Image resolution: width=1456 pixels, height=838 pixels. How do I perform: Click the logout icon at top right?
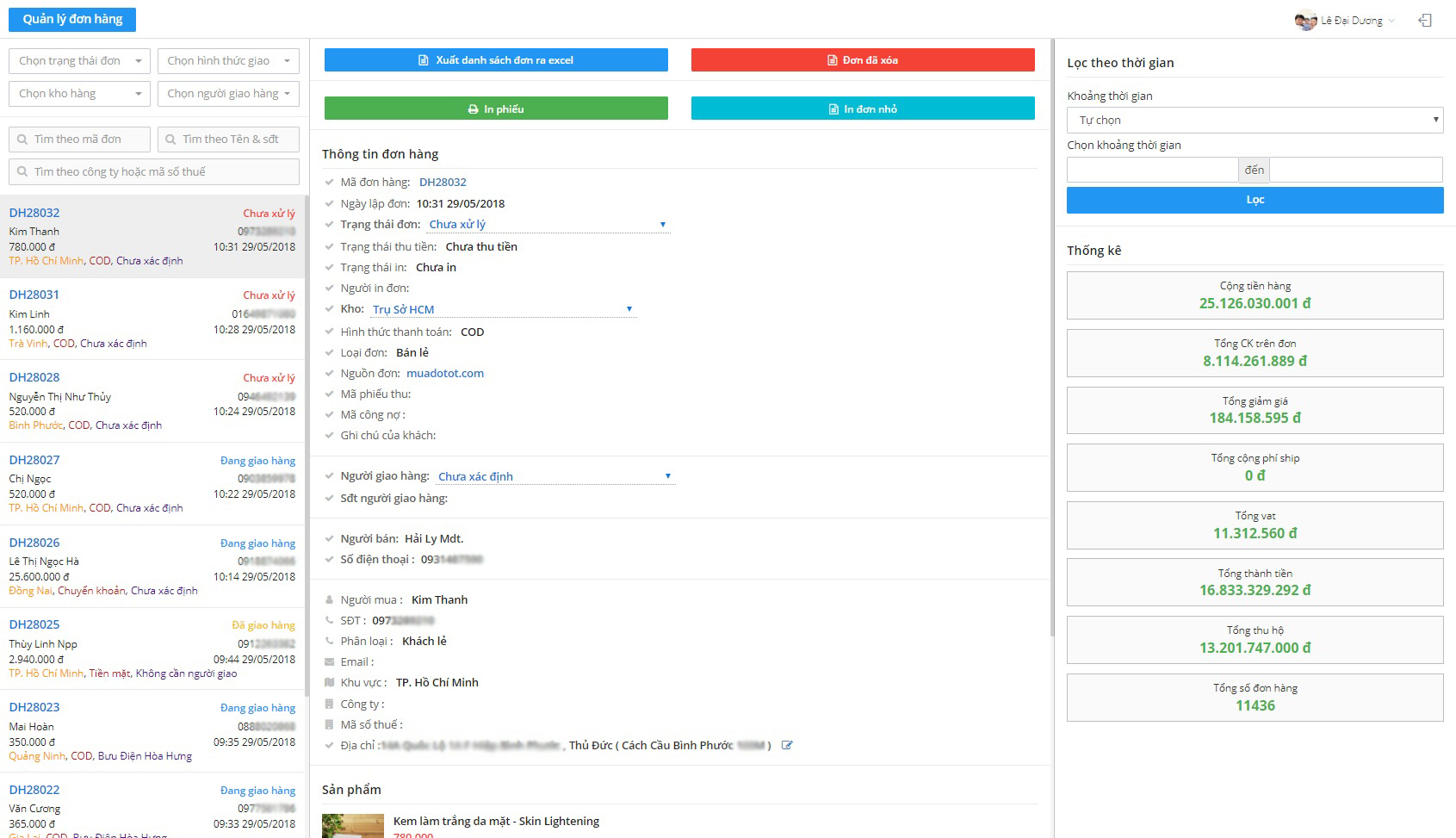pos(1425,20)
